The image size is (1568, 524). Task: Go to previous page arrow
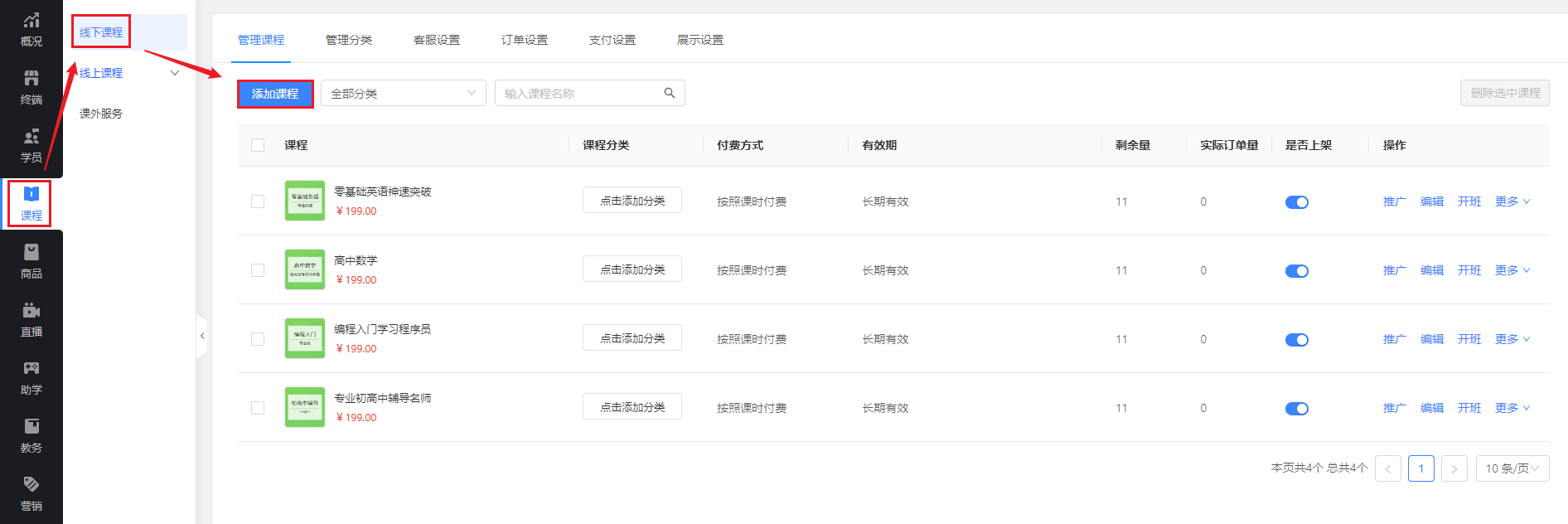tap(1388, 468)
